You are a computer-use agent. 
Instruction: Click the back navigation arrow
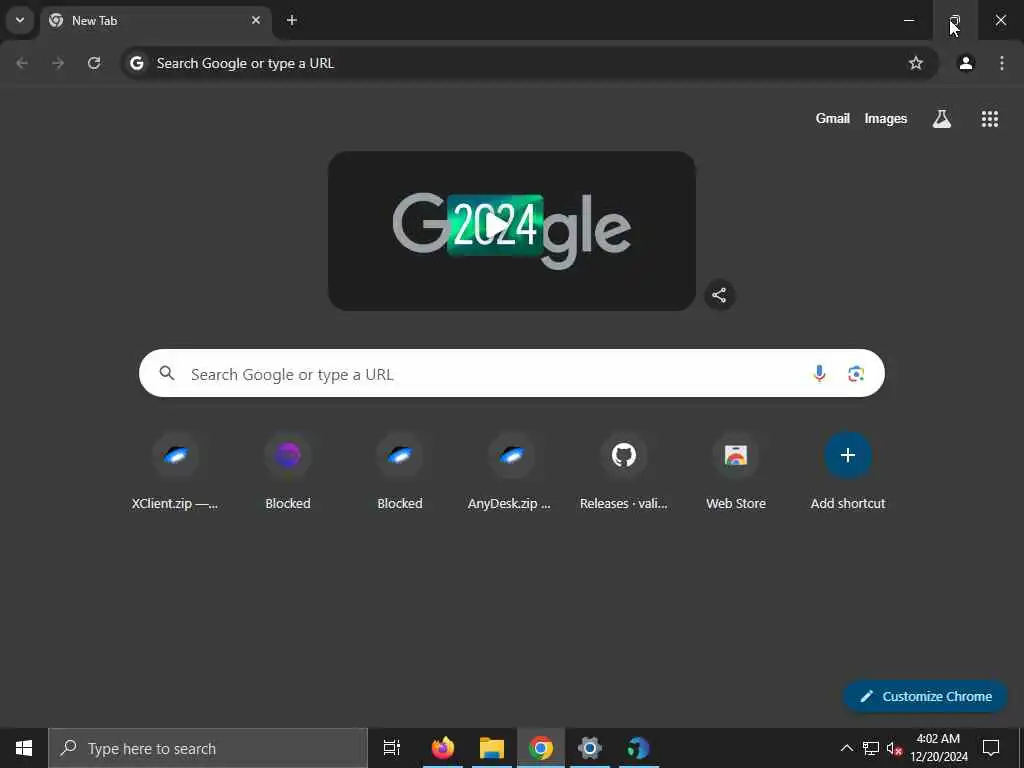tap(22, 63)
